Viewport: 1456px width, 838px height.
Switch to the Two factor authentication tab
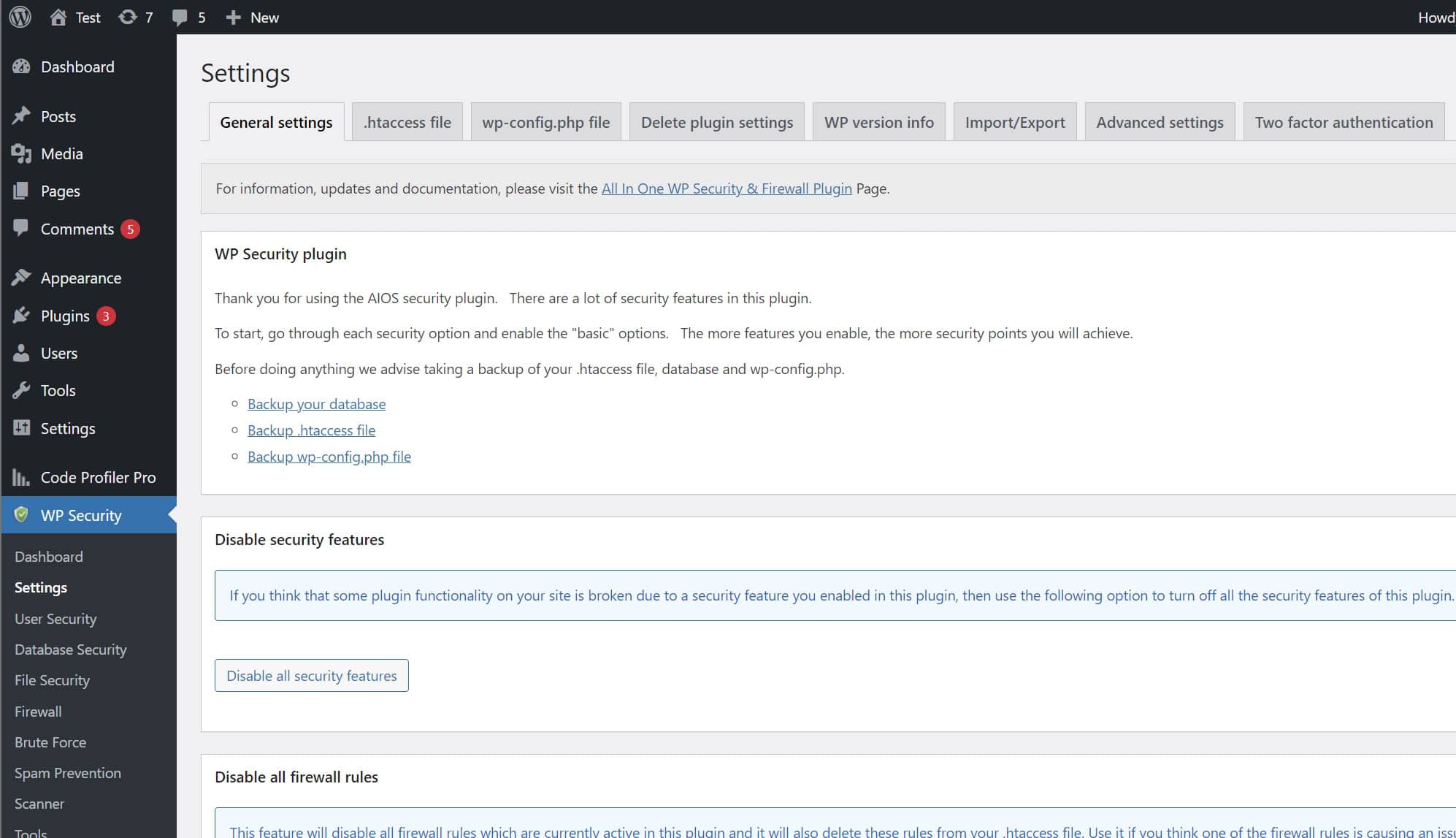1344,122
